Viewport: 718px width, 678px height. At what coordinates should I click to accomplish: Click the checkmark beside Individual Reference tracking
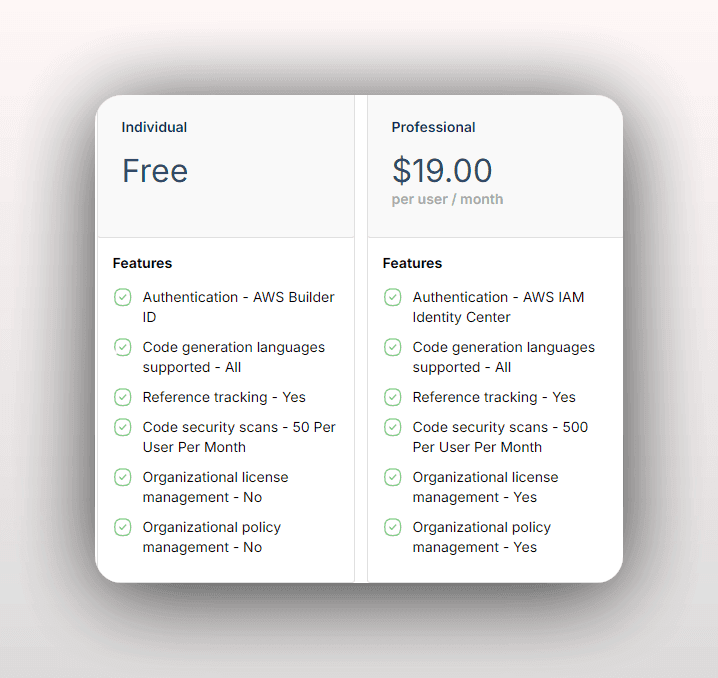coord(123,397)
